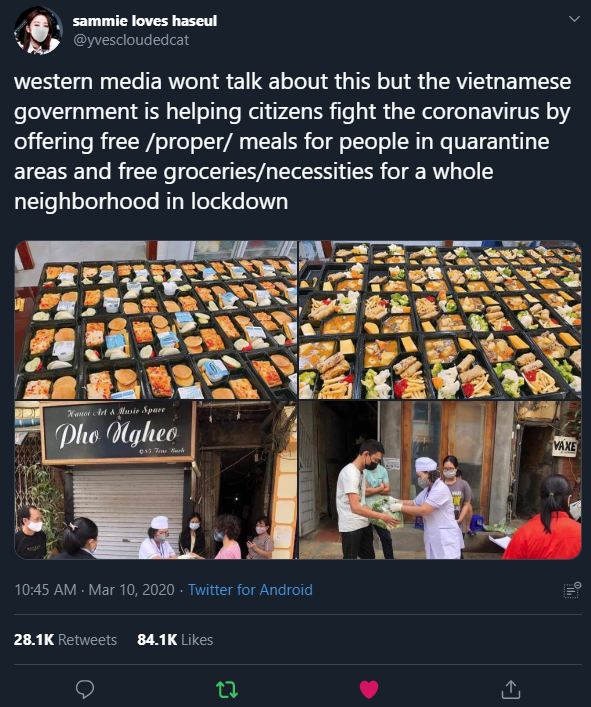Visit the @yvescloudedcat handle
Viewport: 591px width, 707px height.
coord(131,40)
